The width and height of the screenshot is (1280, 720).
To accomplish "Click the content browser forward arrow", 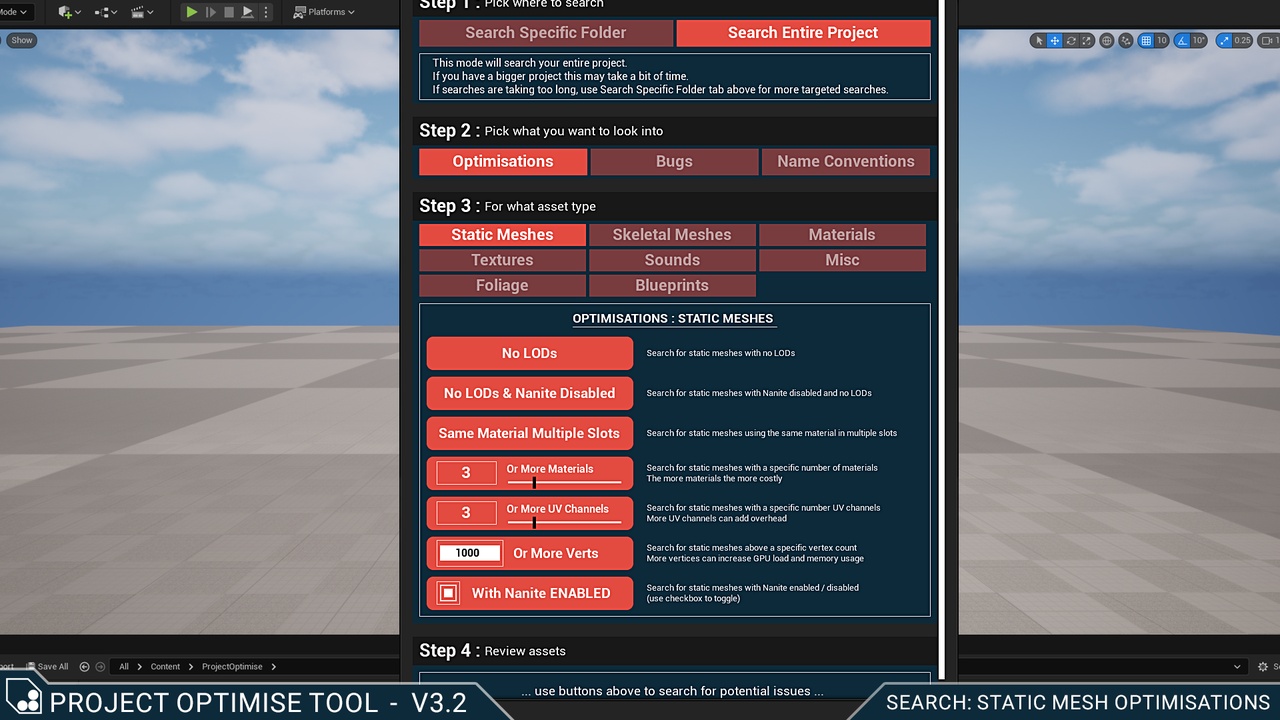I will [100, 667].
